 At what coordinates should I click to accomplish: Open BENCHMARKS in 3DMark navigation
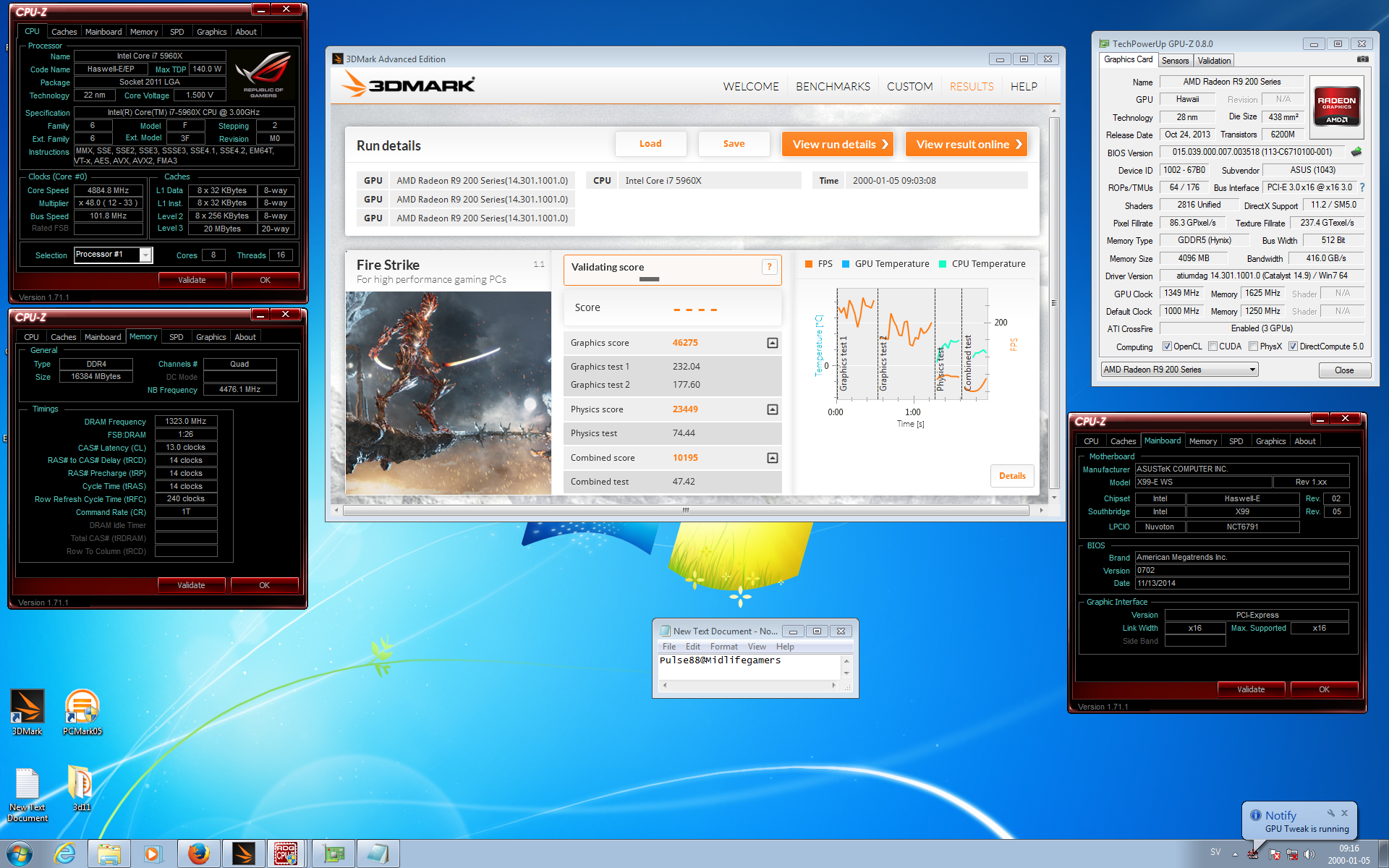(833, 87)
